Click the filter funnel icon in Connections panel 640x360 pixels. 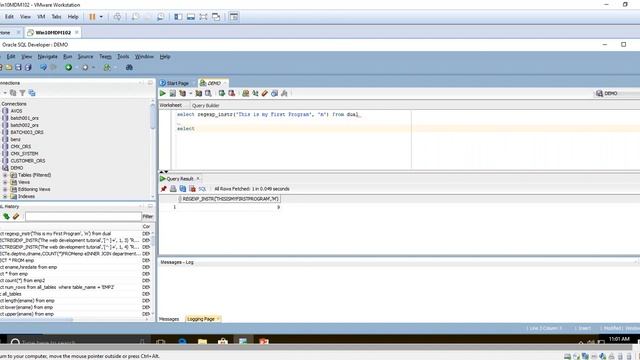click(22, 93)
